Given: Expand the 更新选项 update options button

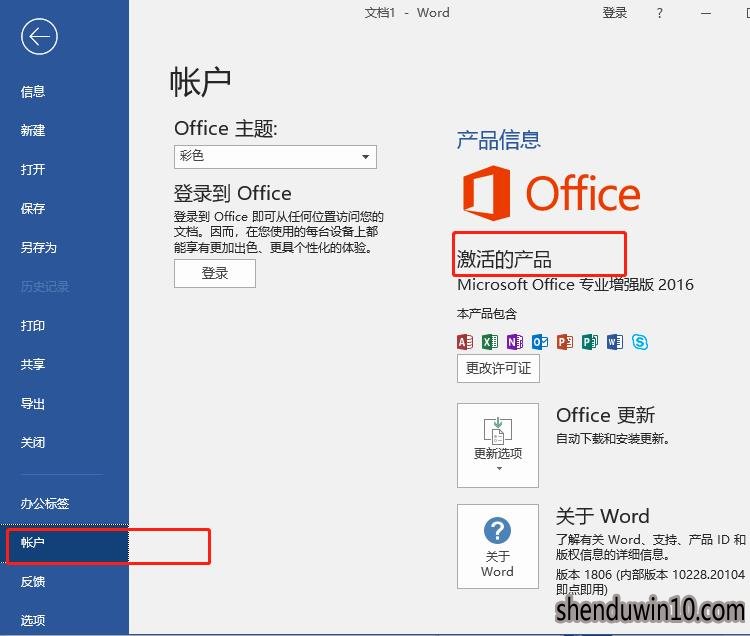Looking at the screenshot, I should tap(498, 445).
